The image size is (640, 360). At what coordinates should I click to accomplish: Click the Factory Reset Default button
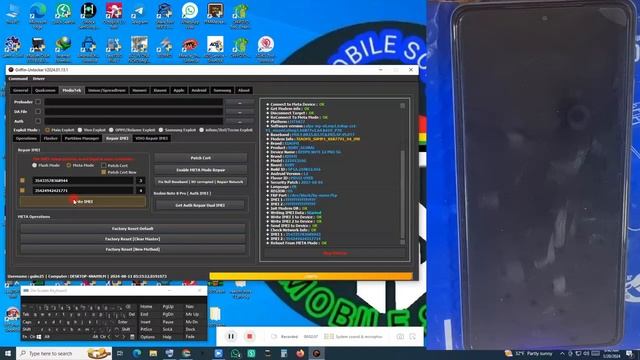[133, 229]
